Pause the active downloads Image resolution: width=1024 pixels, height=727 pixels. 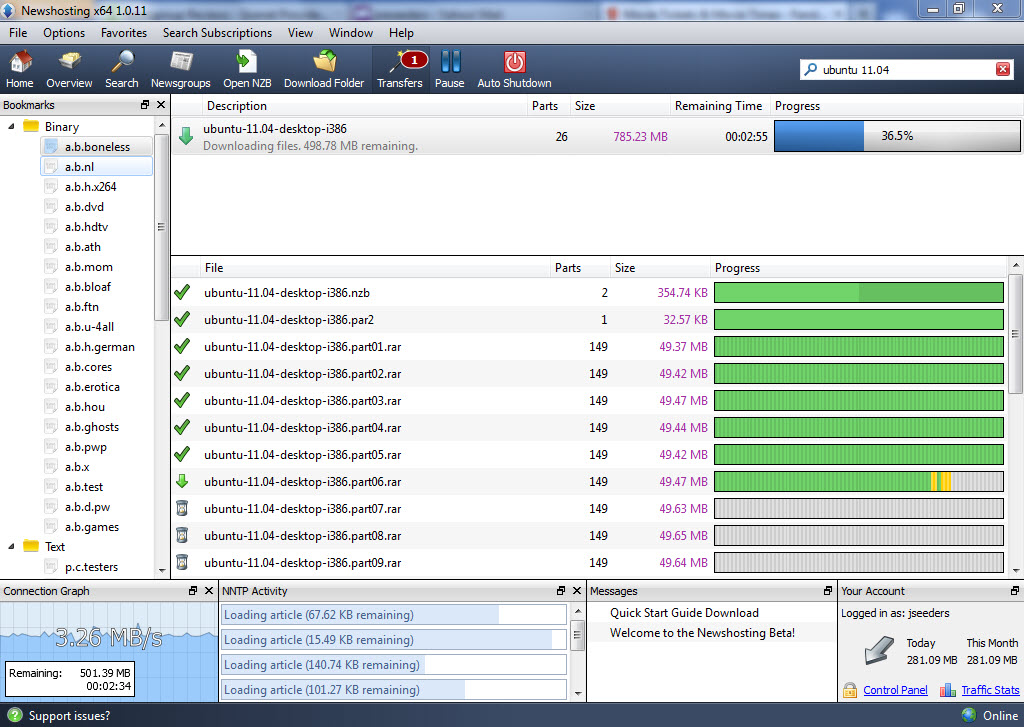(449, 69)
